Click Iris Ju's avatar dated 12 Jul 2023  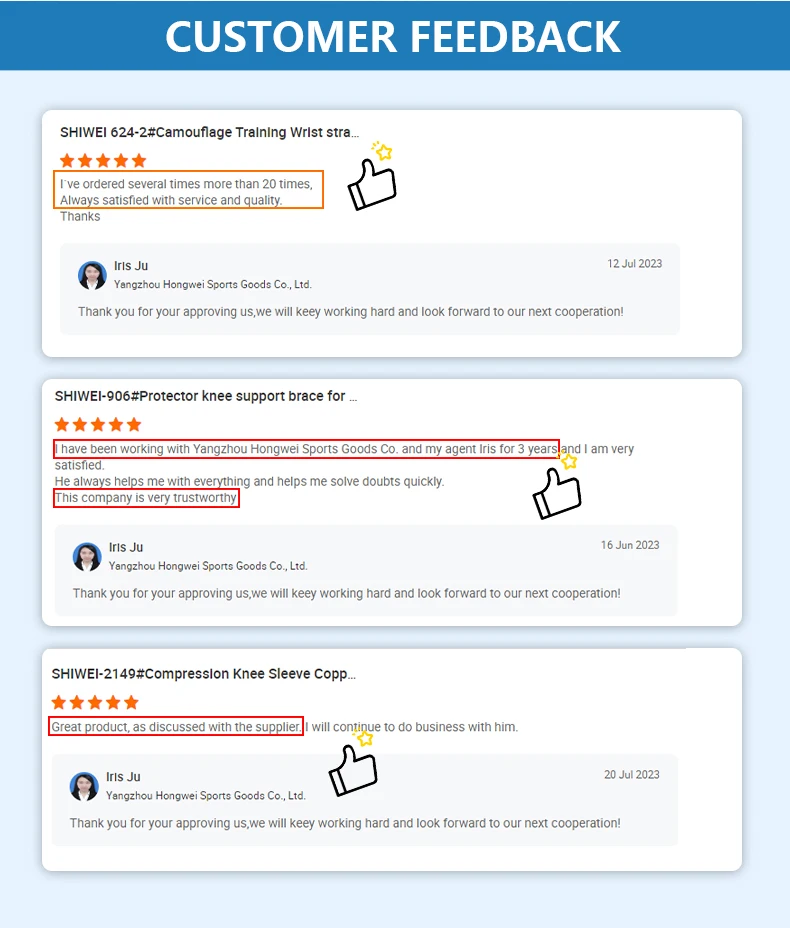click(92, 275)
